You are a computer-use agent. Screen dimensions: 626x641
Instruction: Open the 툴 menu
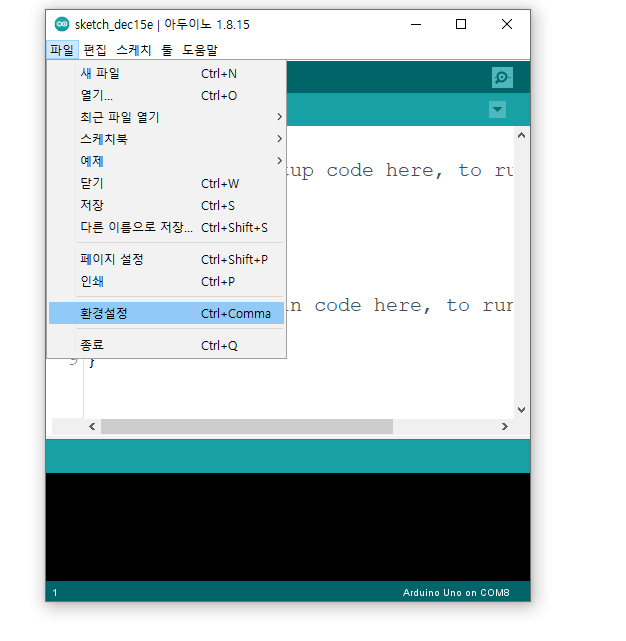(x=167, y=50)
